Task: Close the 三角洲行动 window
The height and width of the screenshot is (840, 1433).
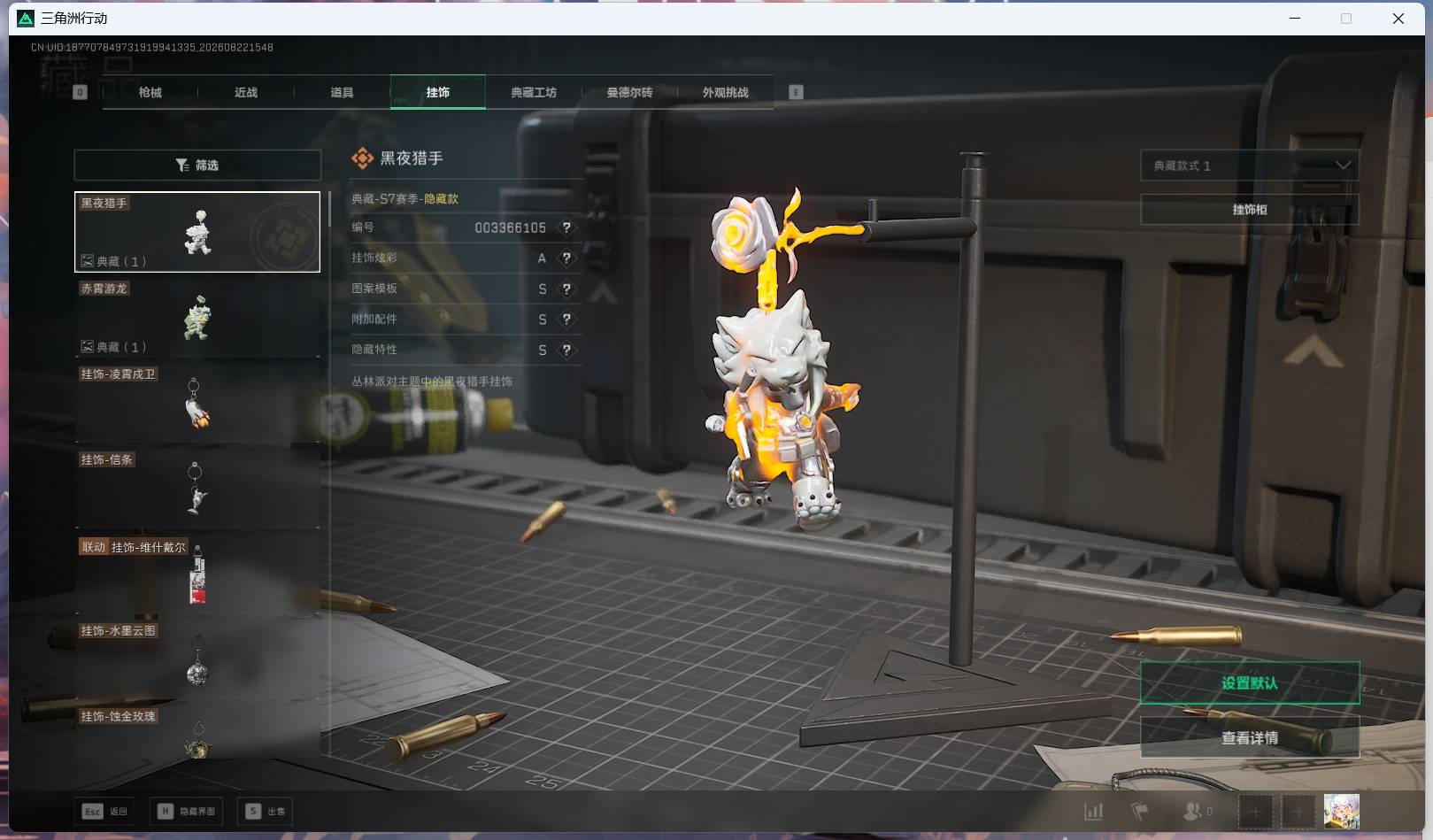Action: [x=1398, y=18]
